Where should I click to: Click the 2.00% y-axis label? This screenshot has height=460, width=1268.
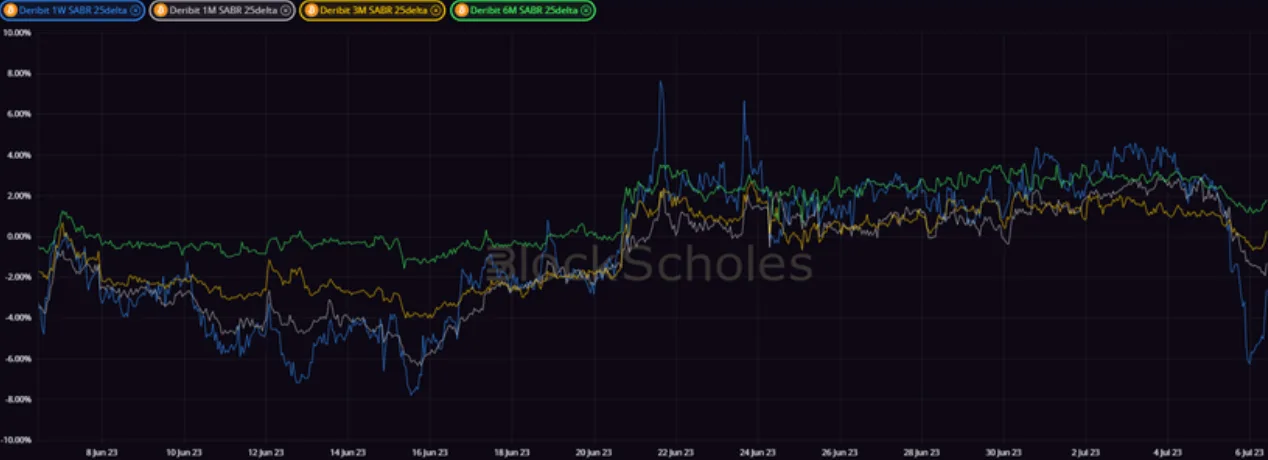(18, 196)
